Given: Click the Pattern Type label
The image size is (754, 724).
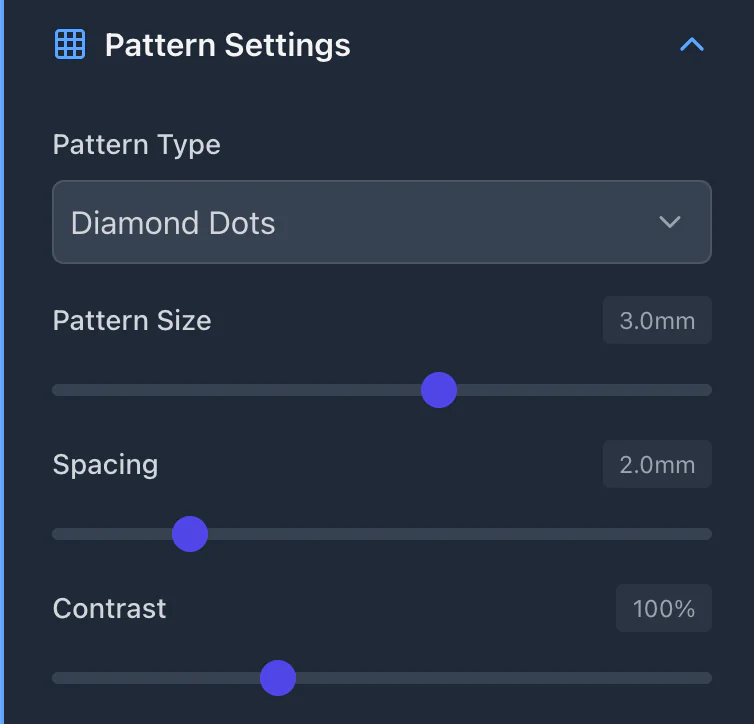Looking at the screenshot, I should pyautogui.click(x=136, y=145).
